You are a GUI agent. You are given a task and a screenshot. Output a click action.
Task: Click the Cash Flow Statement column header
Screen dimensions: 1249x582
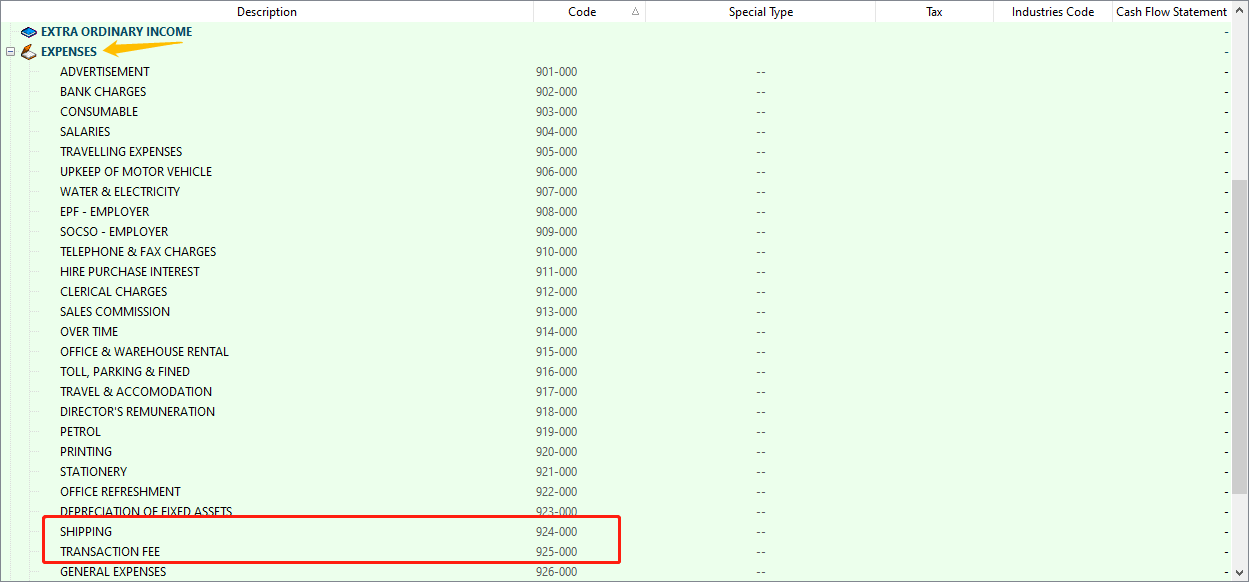(x=1171, y=12)
